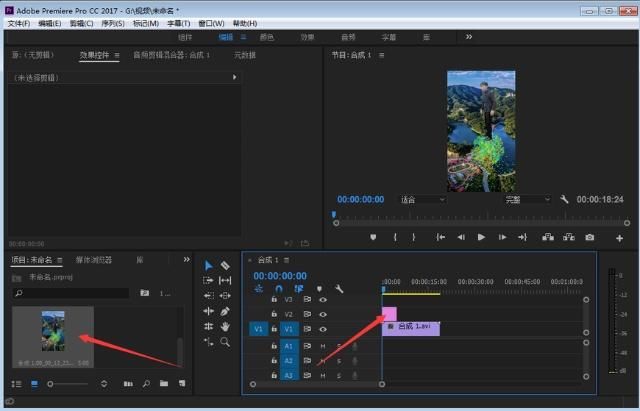Open the 完整 playback resolution dropdown
Image resolution: width=640 pixels, height=411 pixels.
528,199
